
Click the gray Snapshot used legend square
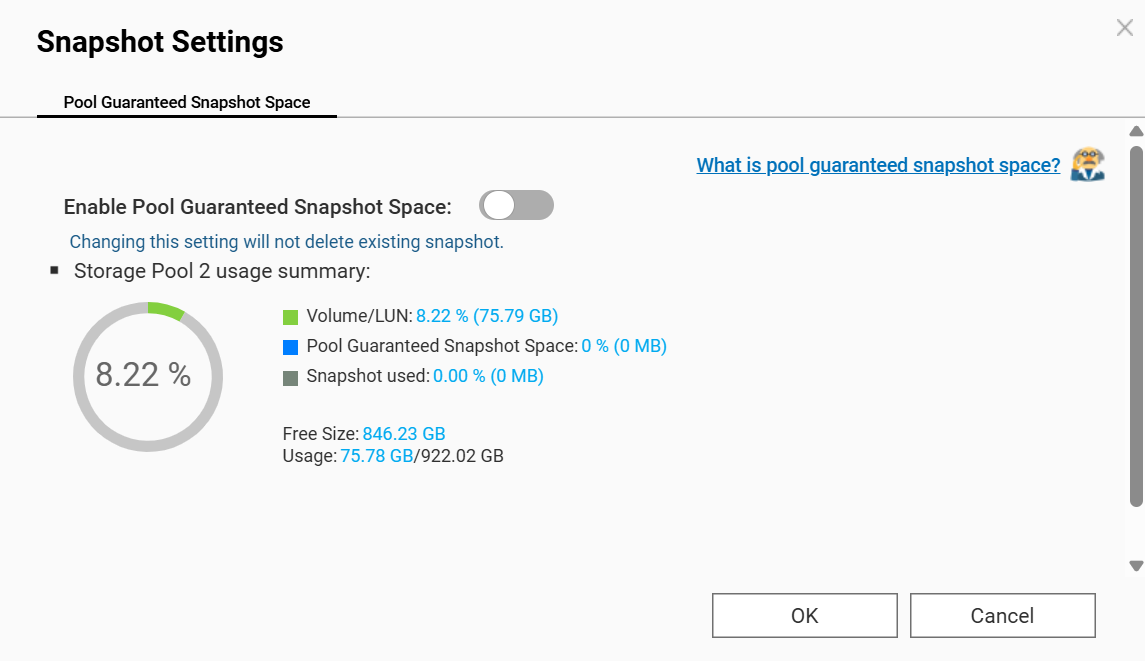coord(291,378)
